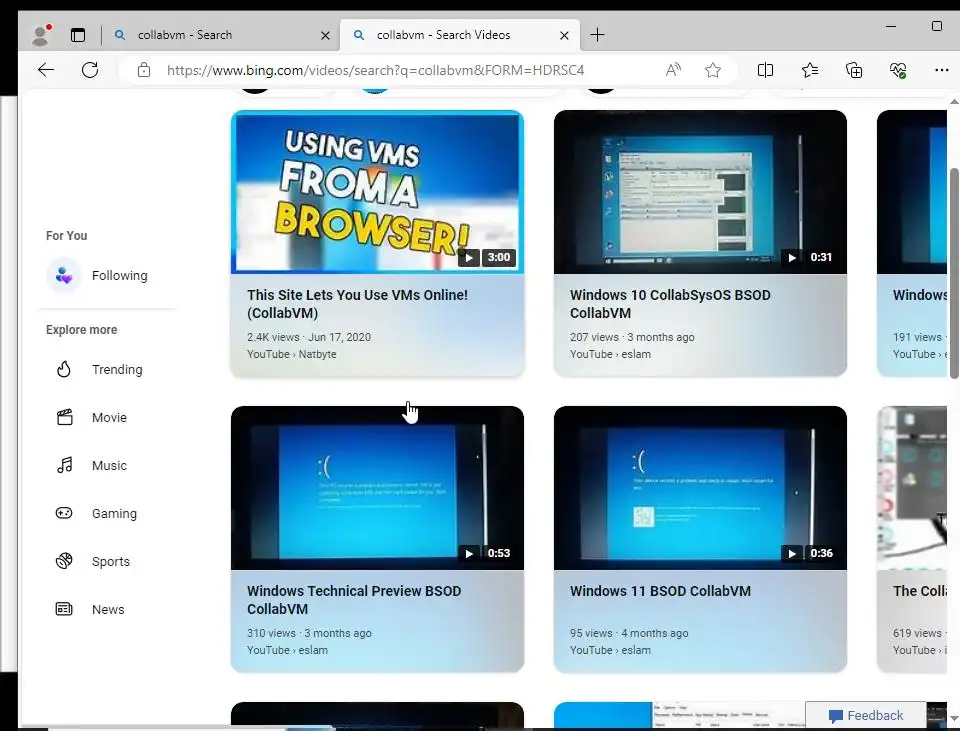Image resolution: width=960 pixels, height=731 pixels.
Task: Reload the page with refresh icon
Action: (90, 70)
